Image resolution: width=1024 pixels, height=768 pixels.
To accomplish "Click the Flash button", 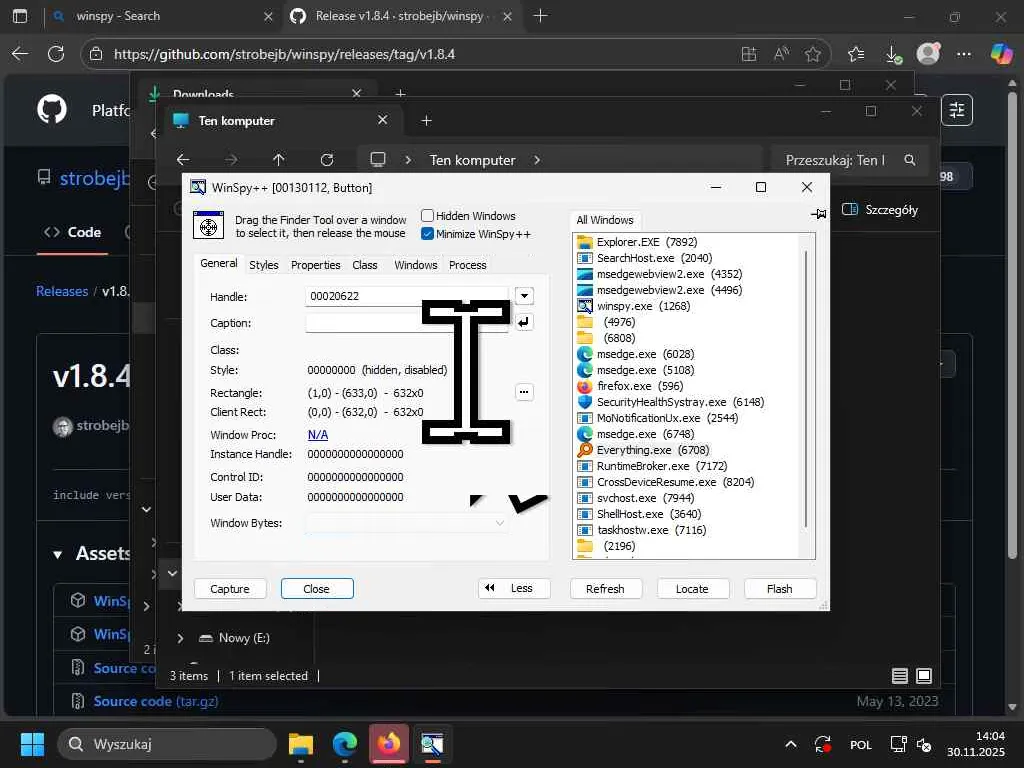I will click(x=780, y=588).
